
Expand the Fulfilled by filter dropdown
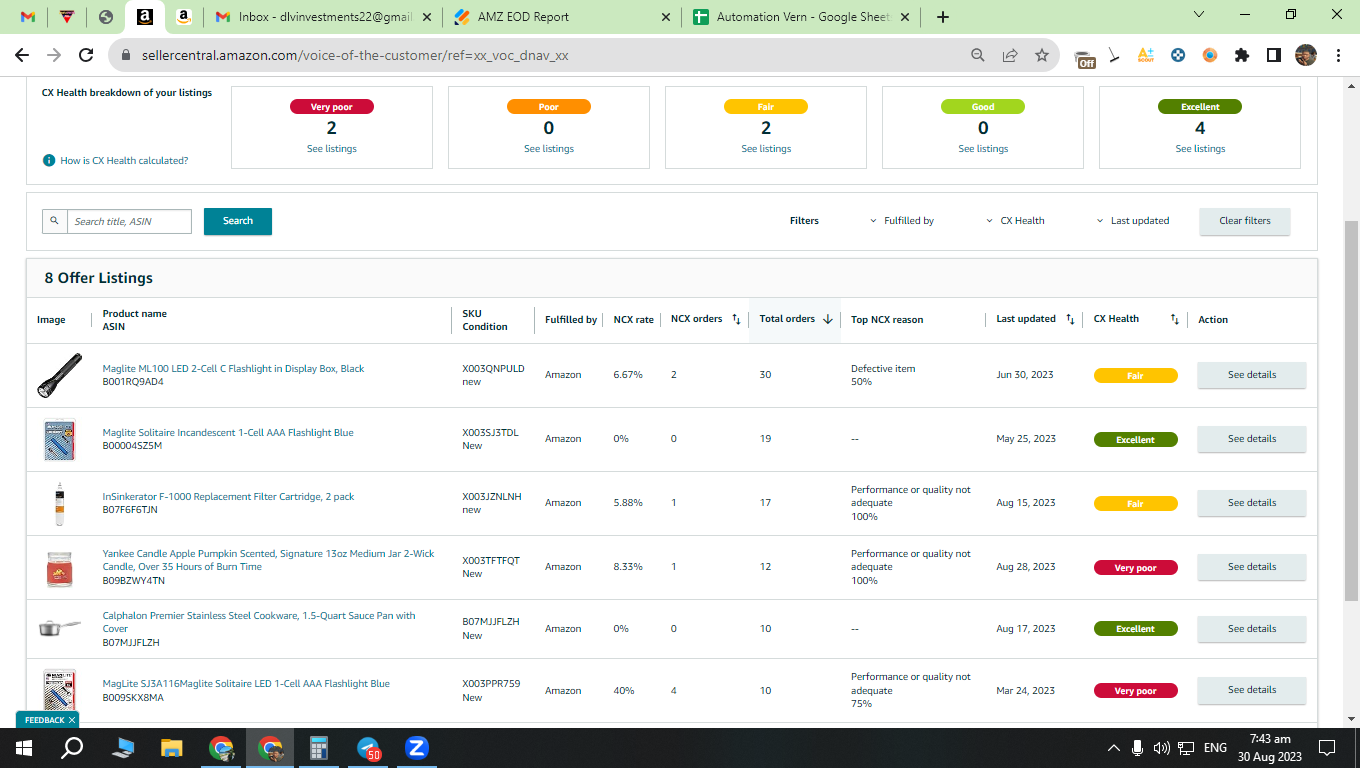[902, 221]
